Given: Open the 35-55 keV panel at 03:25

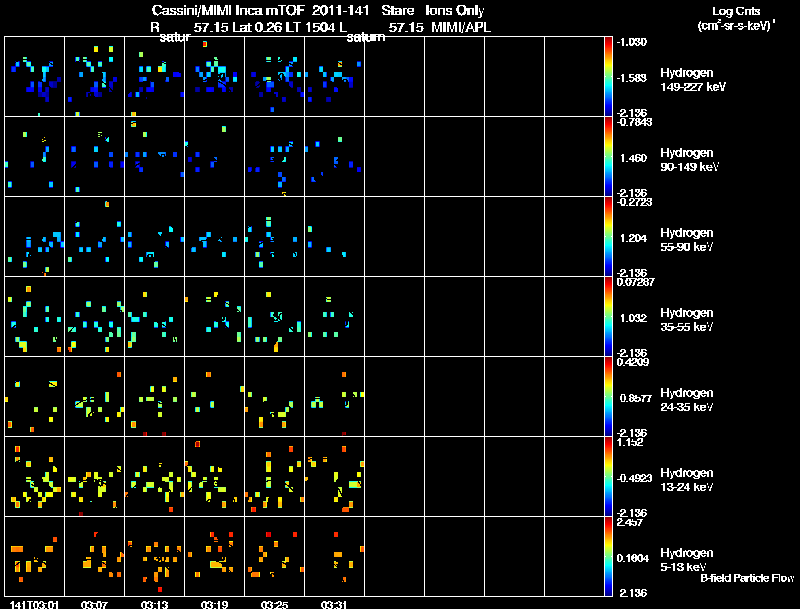Looking at the screenshot, I should coord(274,317).
